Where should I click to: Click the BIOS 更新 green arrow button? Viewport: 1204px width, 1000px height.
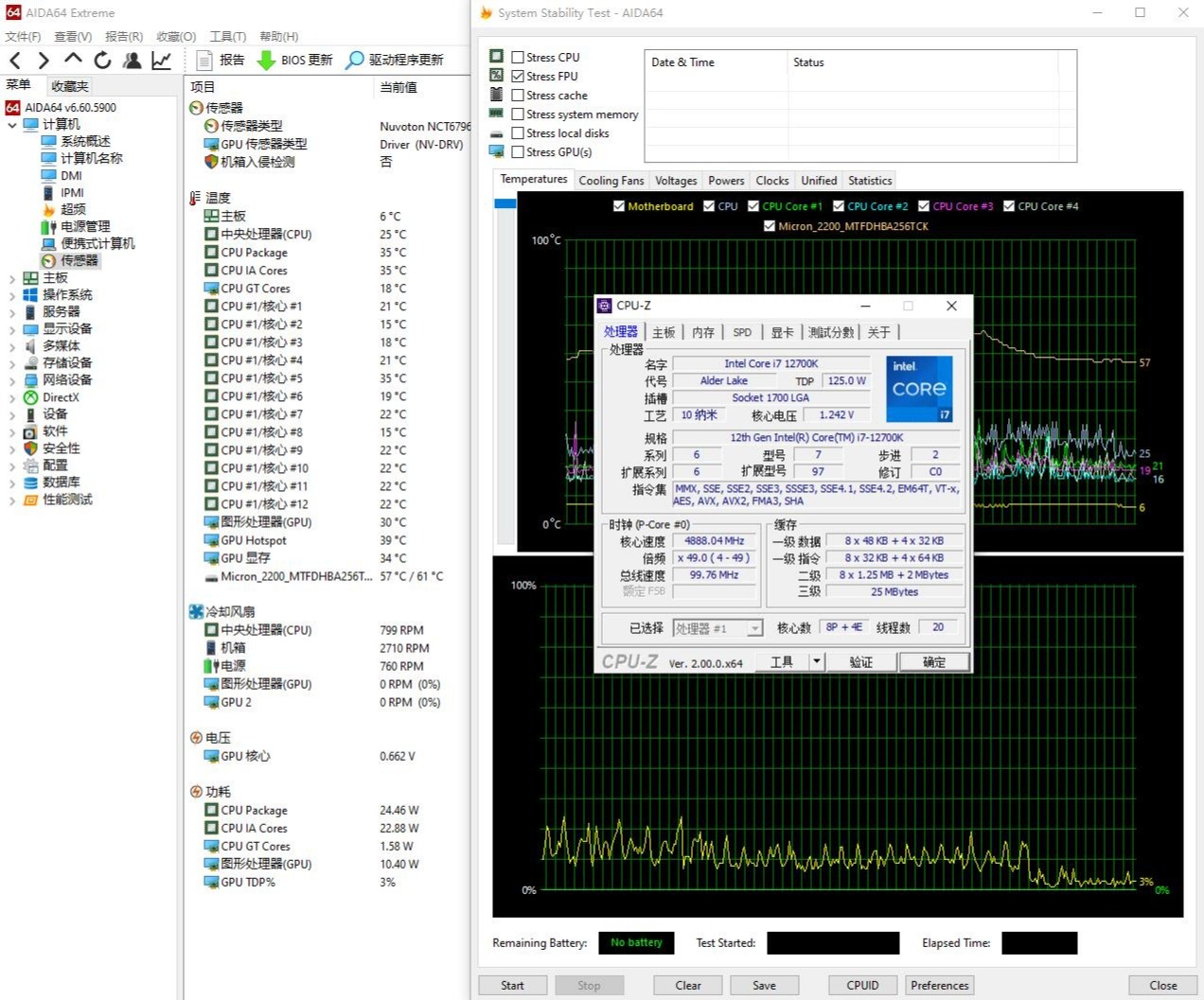point(295,60)
